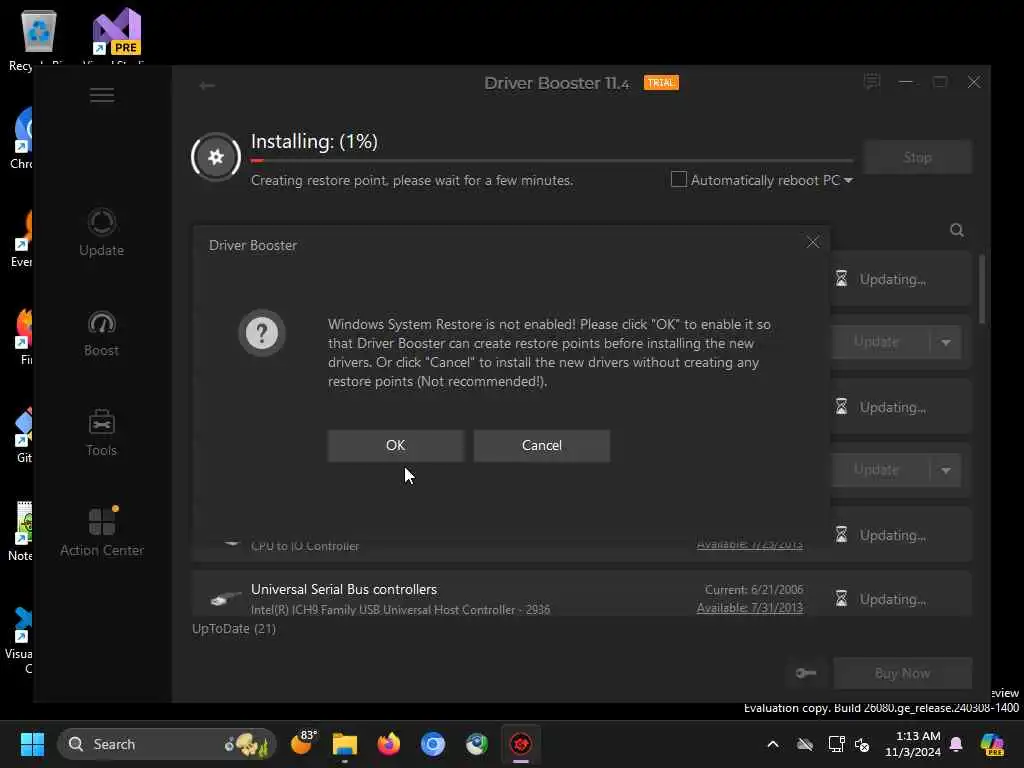Click the taskbar Search box
The width and height of the screenshot is (1024, 768).
tap(167, 744)
